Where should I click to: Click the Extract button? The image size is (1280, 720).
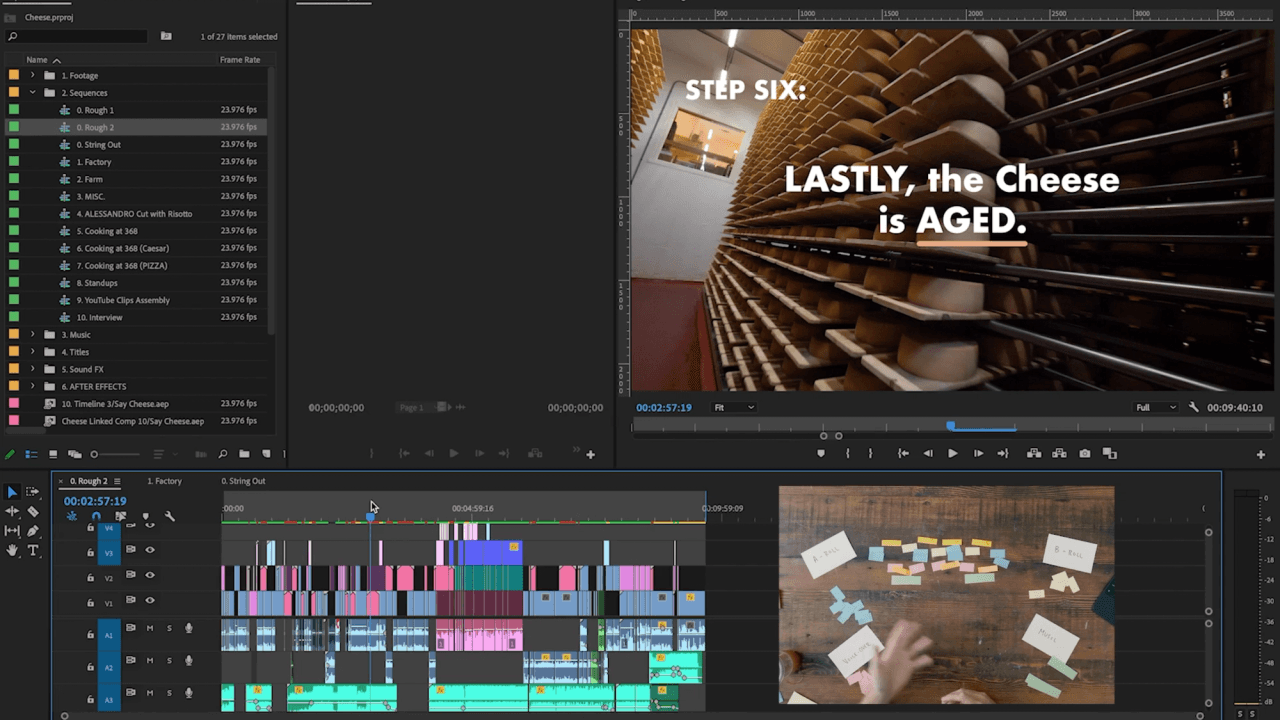pos(1059,453)
